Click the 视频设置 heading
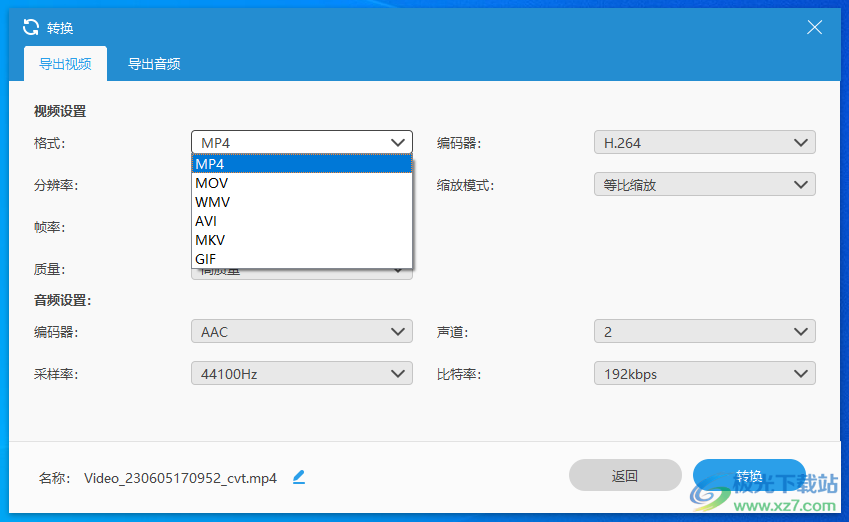This screenshot has height=522, width=849. [60, 112]
